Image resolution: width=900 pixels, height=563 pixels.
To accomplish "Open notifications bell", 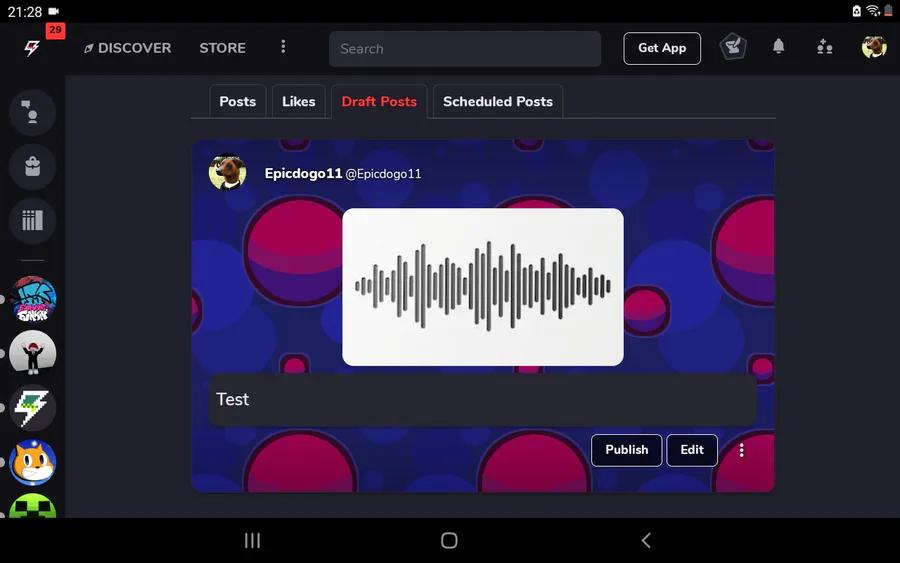I will (778, 46).
